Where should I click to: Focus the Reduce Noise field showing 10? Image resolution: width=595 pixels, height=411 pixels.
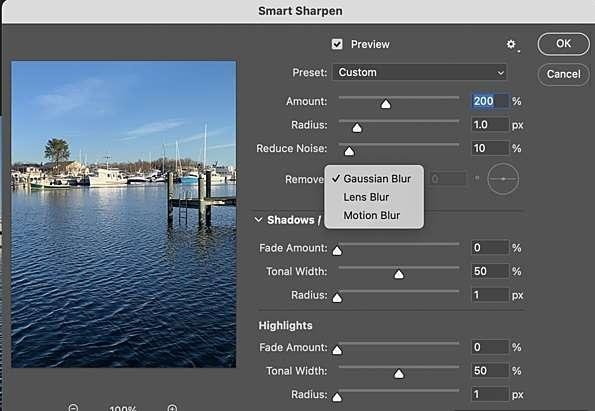pyautogui.click(x=490, y=148)
